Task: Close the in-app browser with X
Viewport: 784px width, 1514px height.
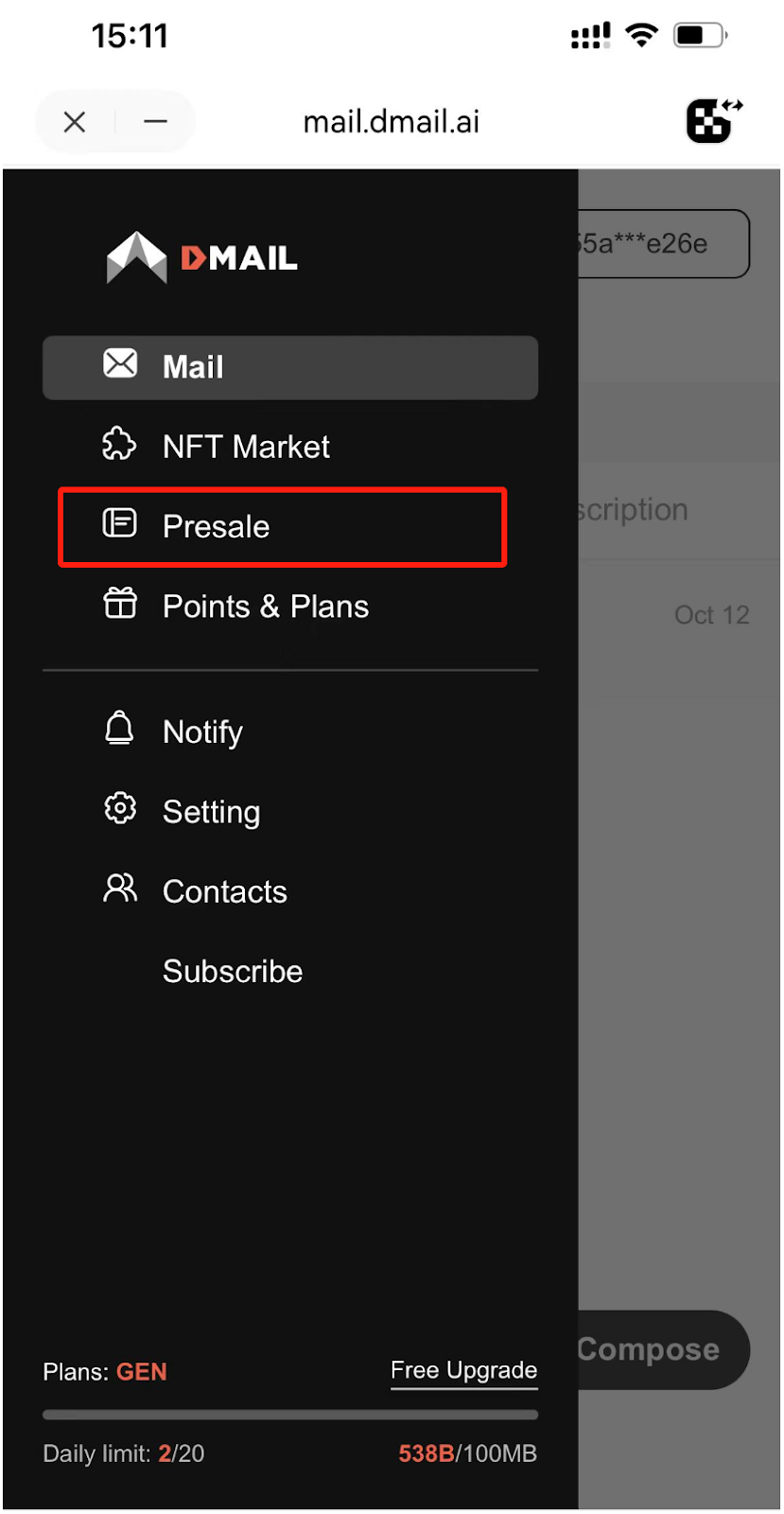Action: 75,121
